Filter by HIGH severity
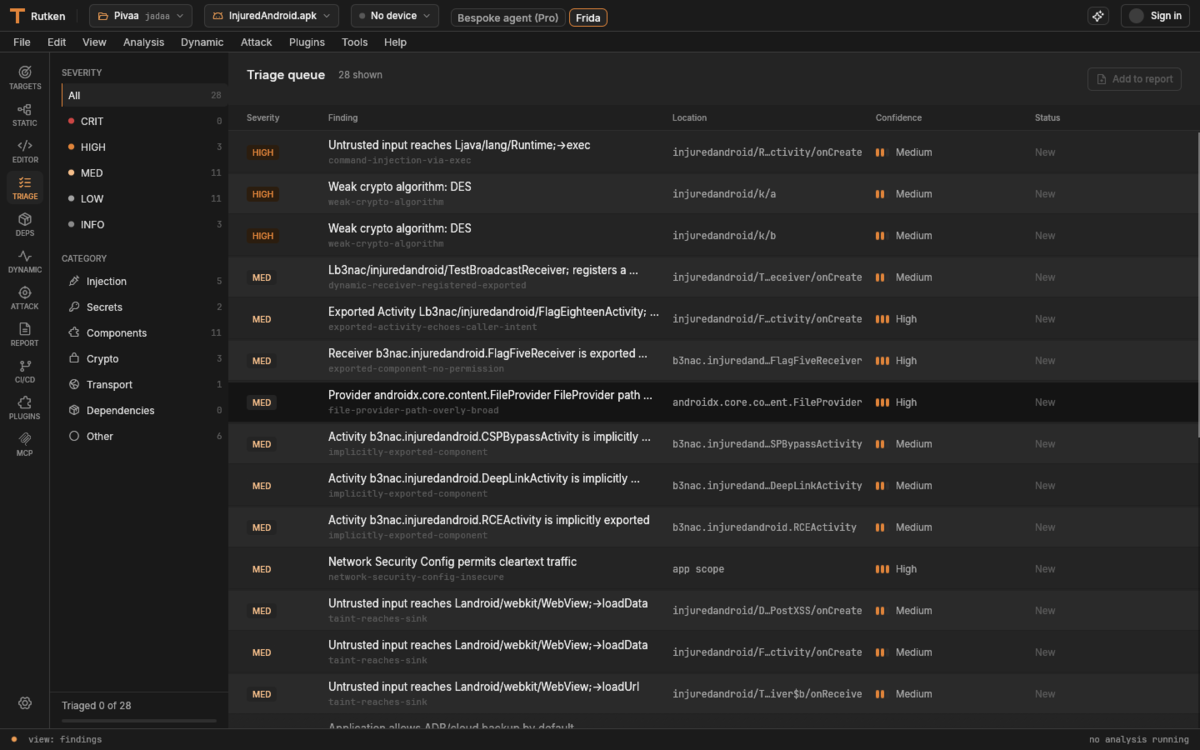 [144, 147]
